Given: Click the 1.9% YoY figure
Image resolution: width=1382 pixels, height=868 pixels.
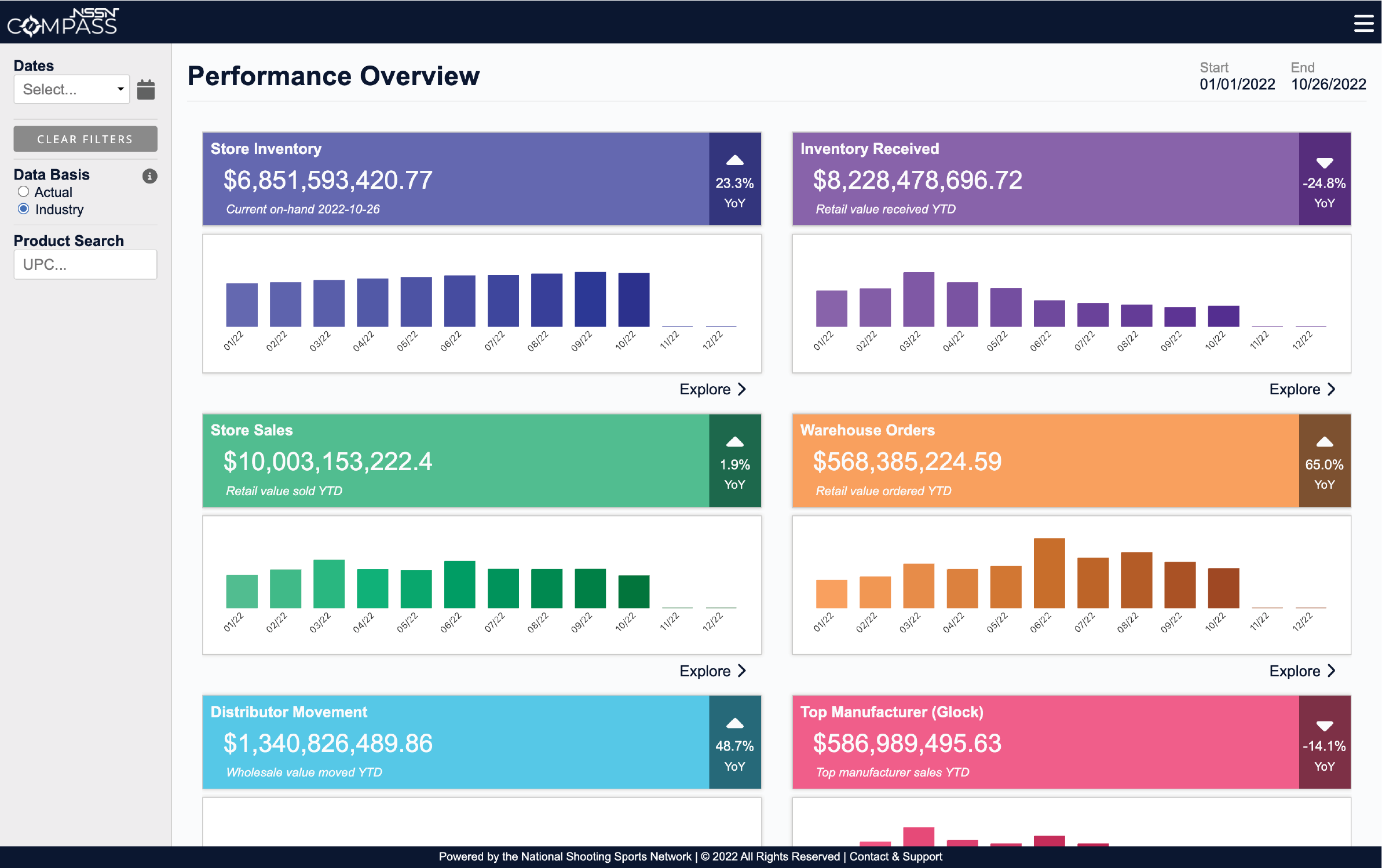Looking at the screenshot, I should [x=734, y=464].
